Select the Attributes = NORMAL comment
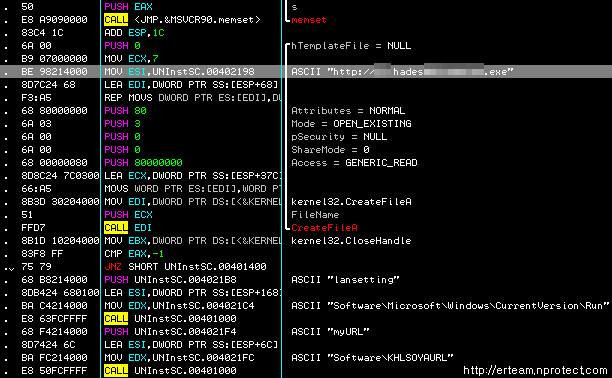This screenshot has height=378, width=612. coord(348,111)
